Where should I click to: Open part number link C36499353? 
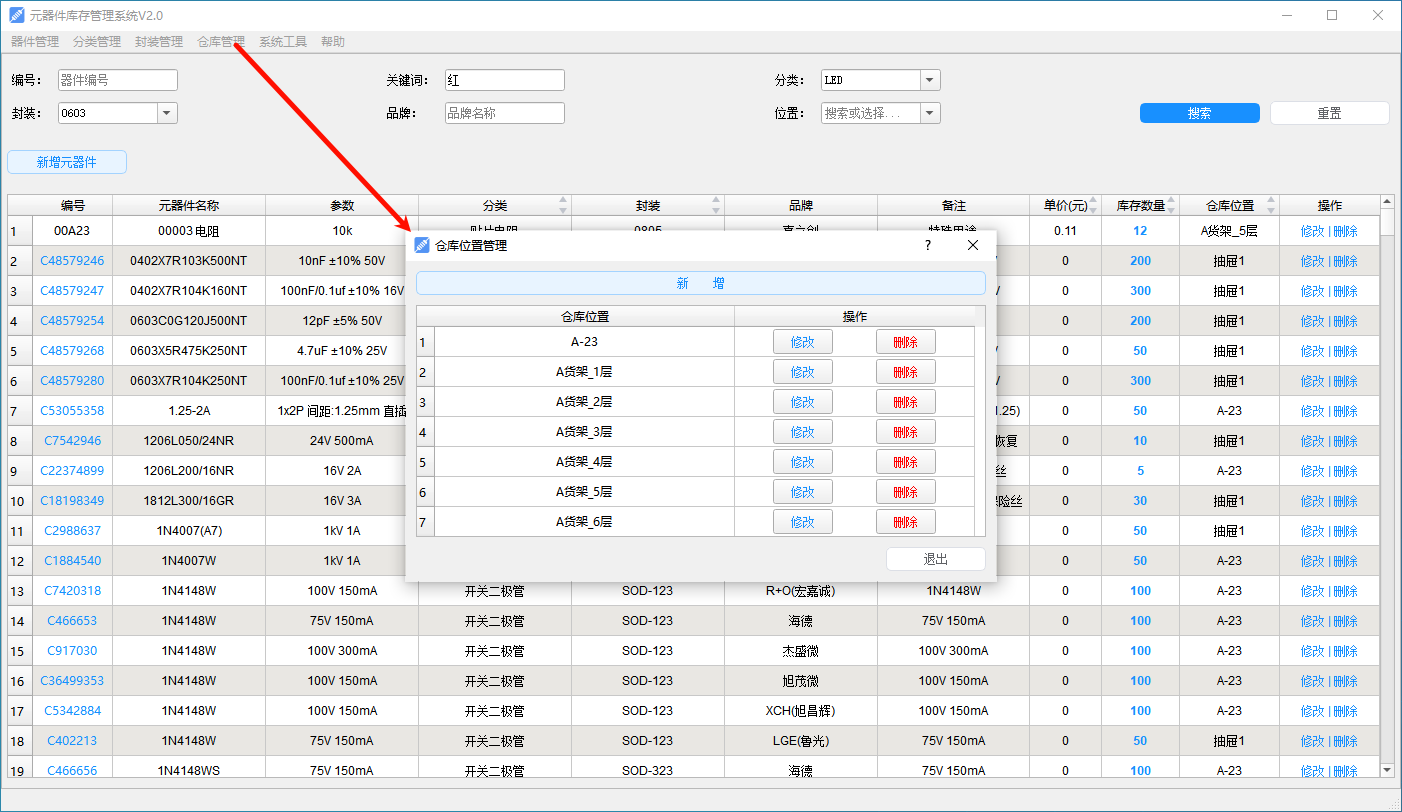point(72,681)
